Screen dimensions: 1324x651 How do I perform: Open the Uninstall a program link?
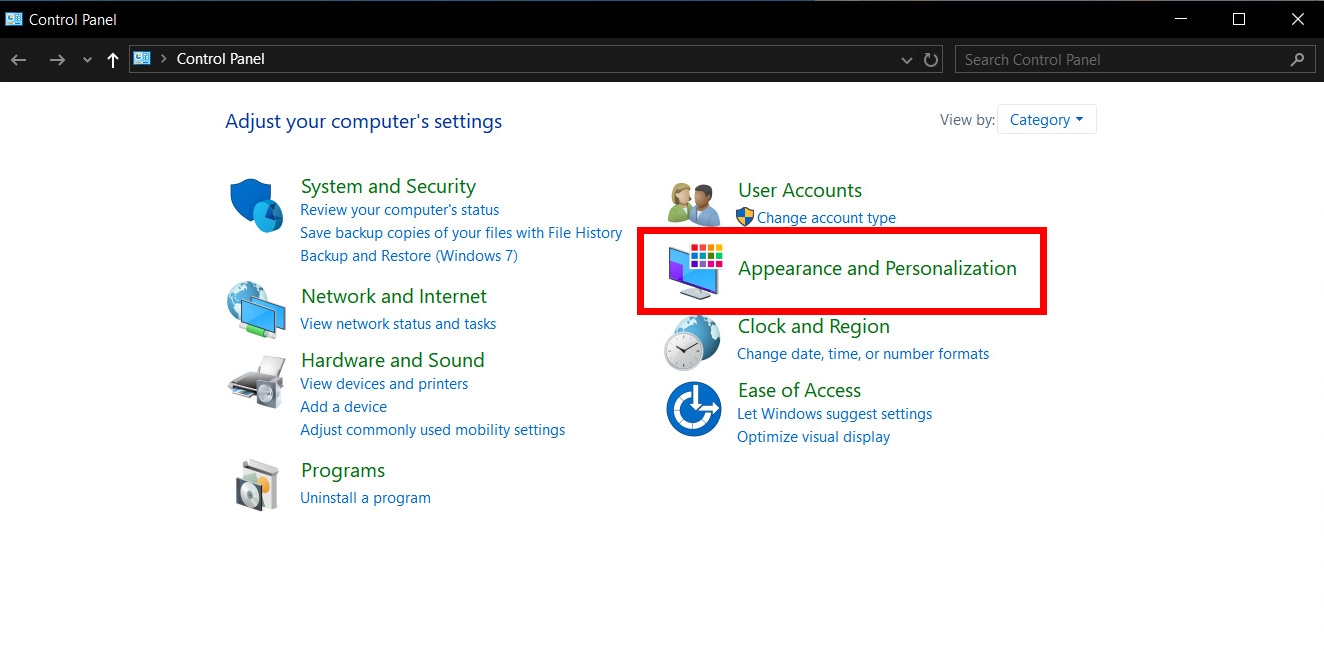[365, 498]
